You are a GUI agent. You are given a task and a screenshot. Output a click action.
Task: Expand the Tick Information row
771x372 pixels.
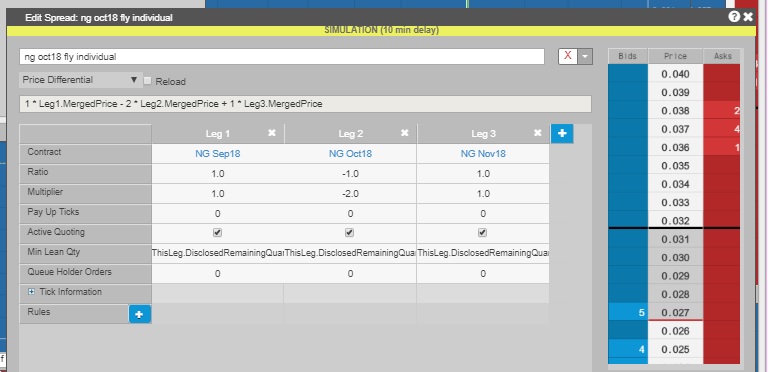pos(31,292)
